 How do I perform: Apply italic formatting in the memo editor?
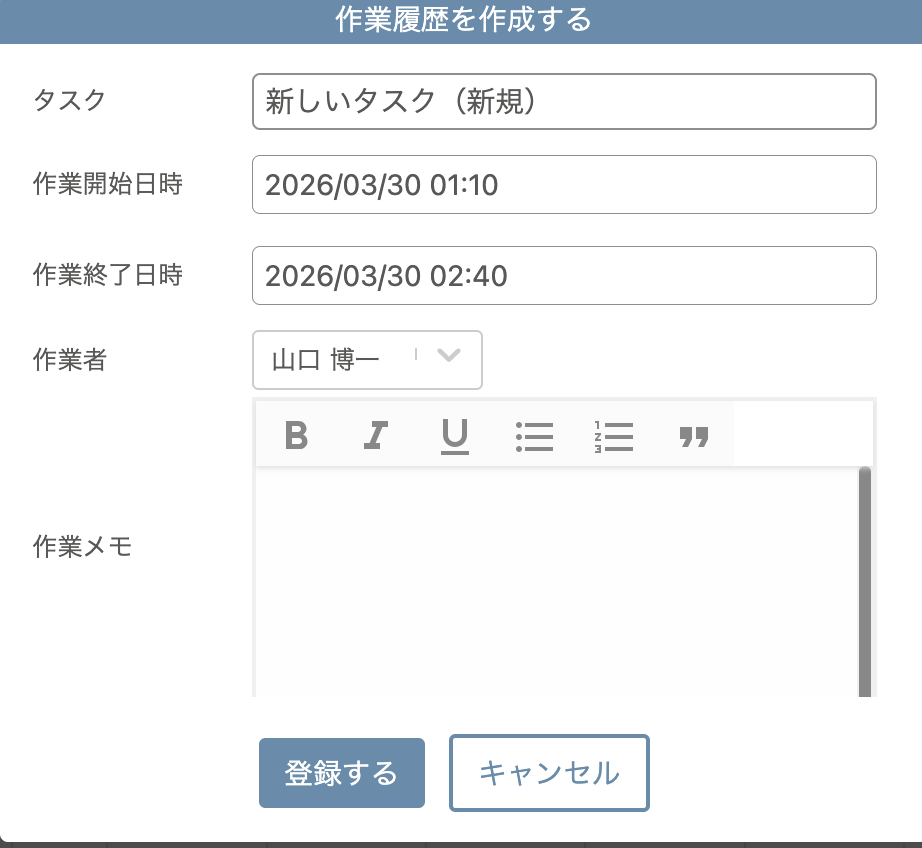coord(375,434)
